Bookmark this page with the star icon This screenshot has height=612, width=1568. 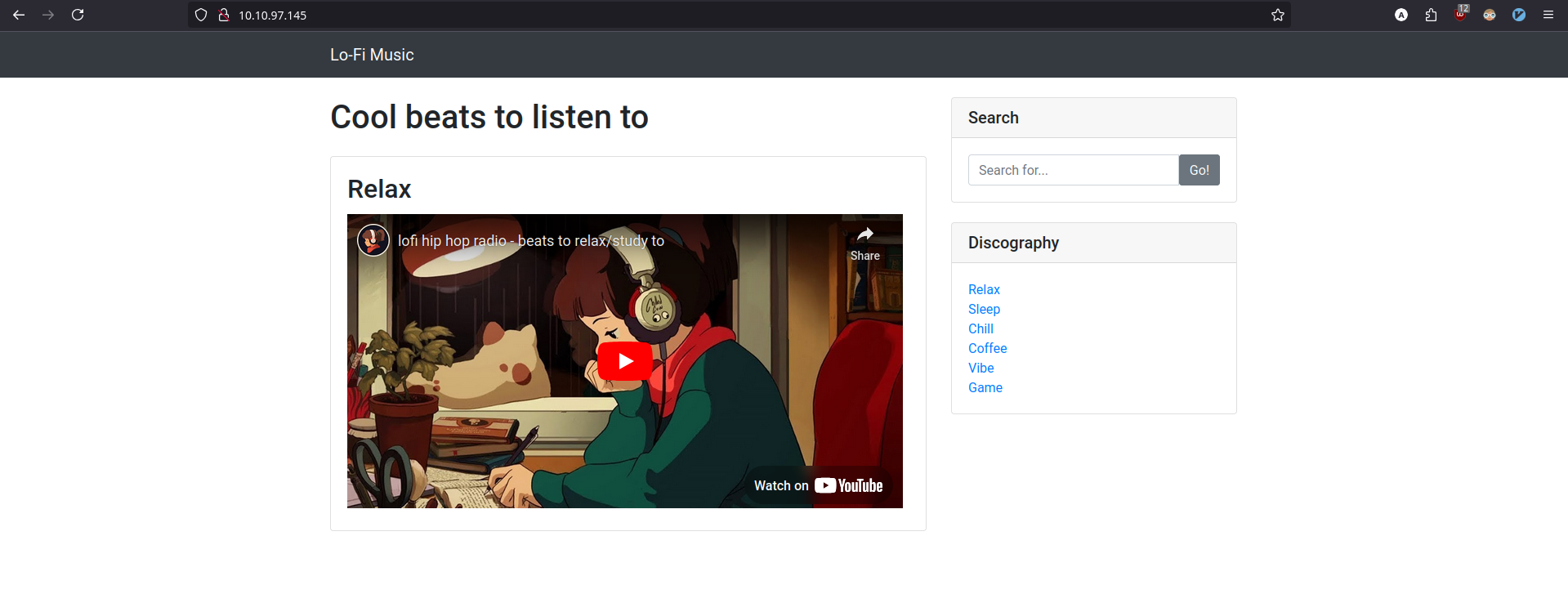pyautogui.click(x=1278, y=15)
